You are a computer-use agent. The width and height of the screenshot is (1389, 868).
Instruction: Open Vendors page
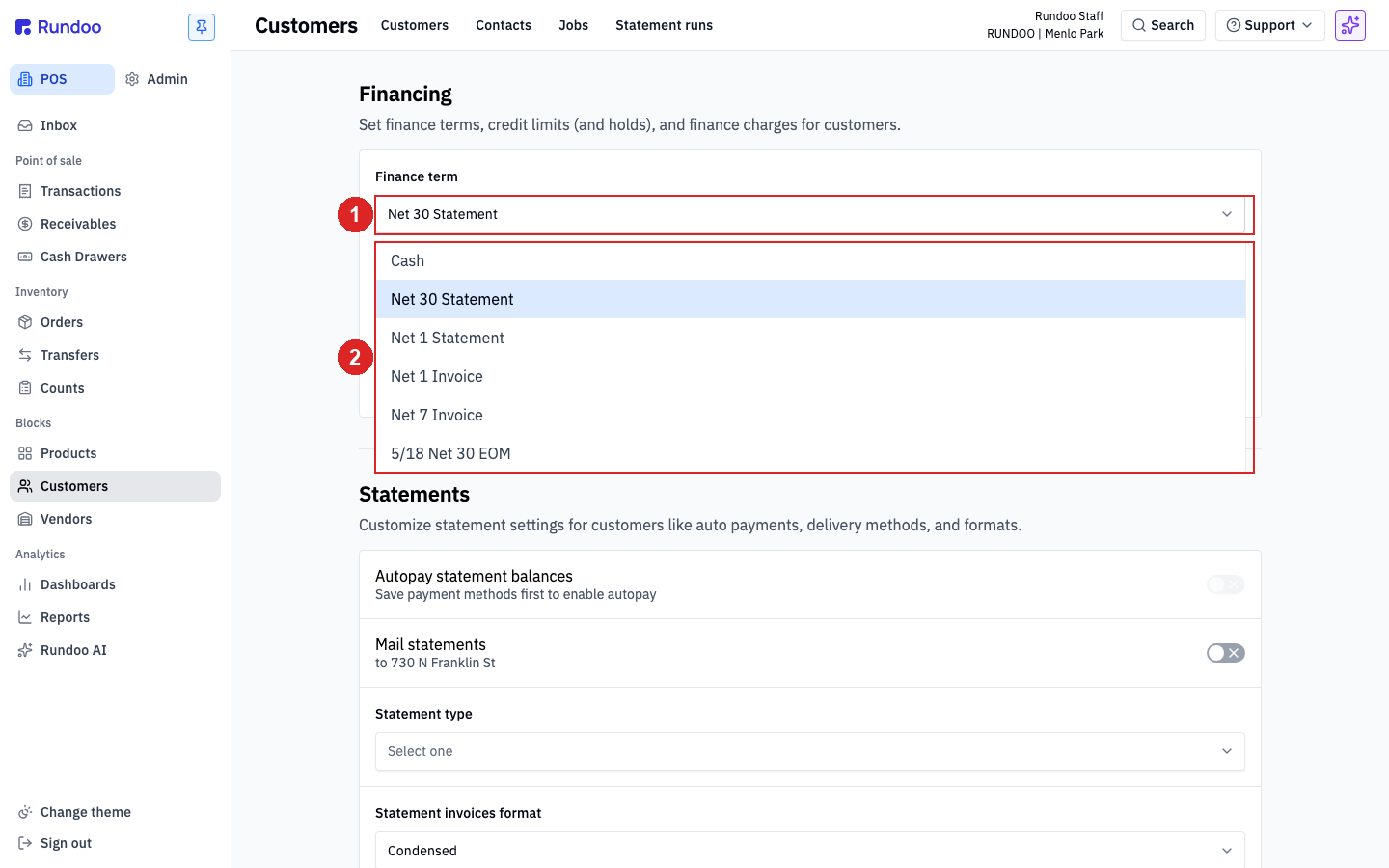[116, 519]
